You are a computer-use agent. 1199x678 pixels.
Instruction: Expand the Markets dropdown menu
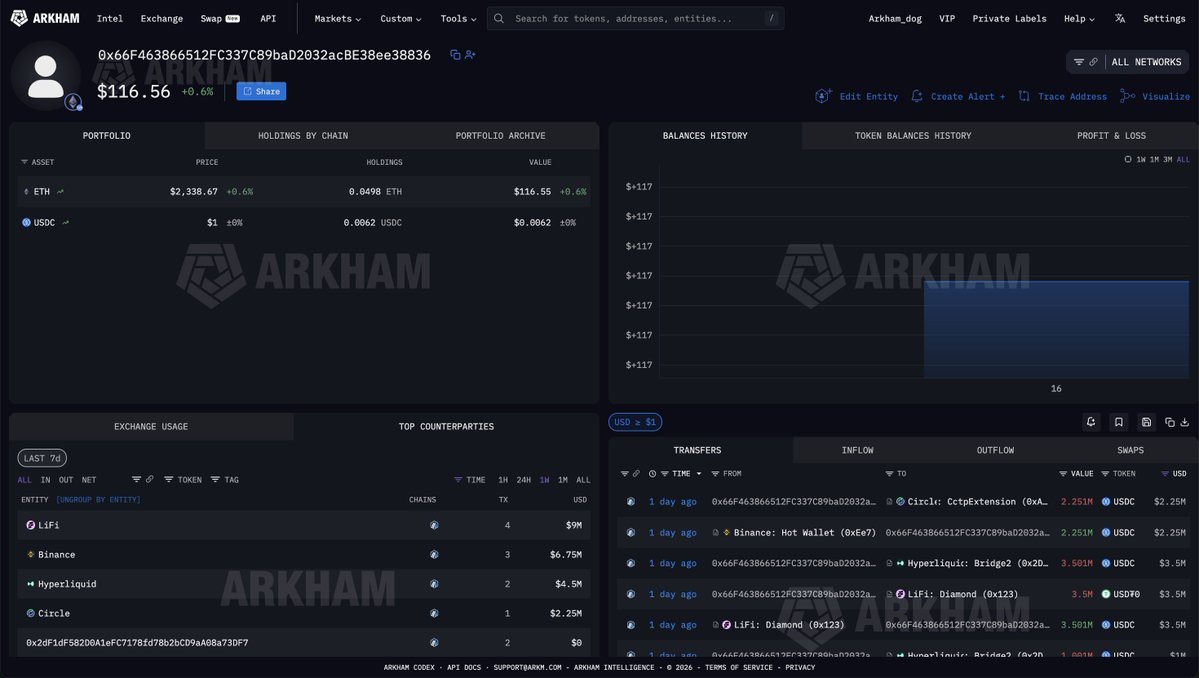tap(337, 18)
